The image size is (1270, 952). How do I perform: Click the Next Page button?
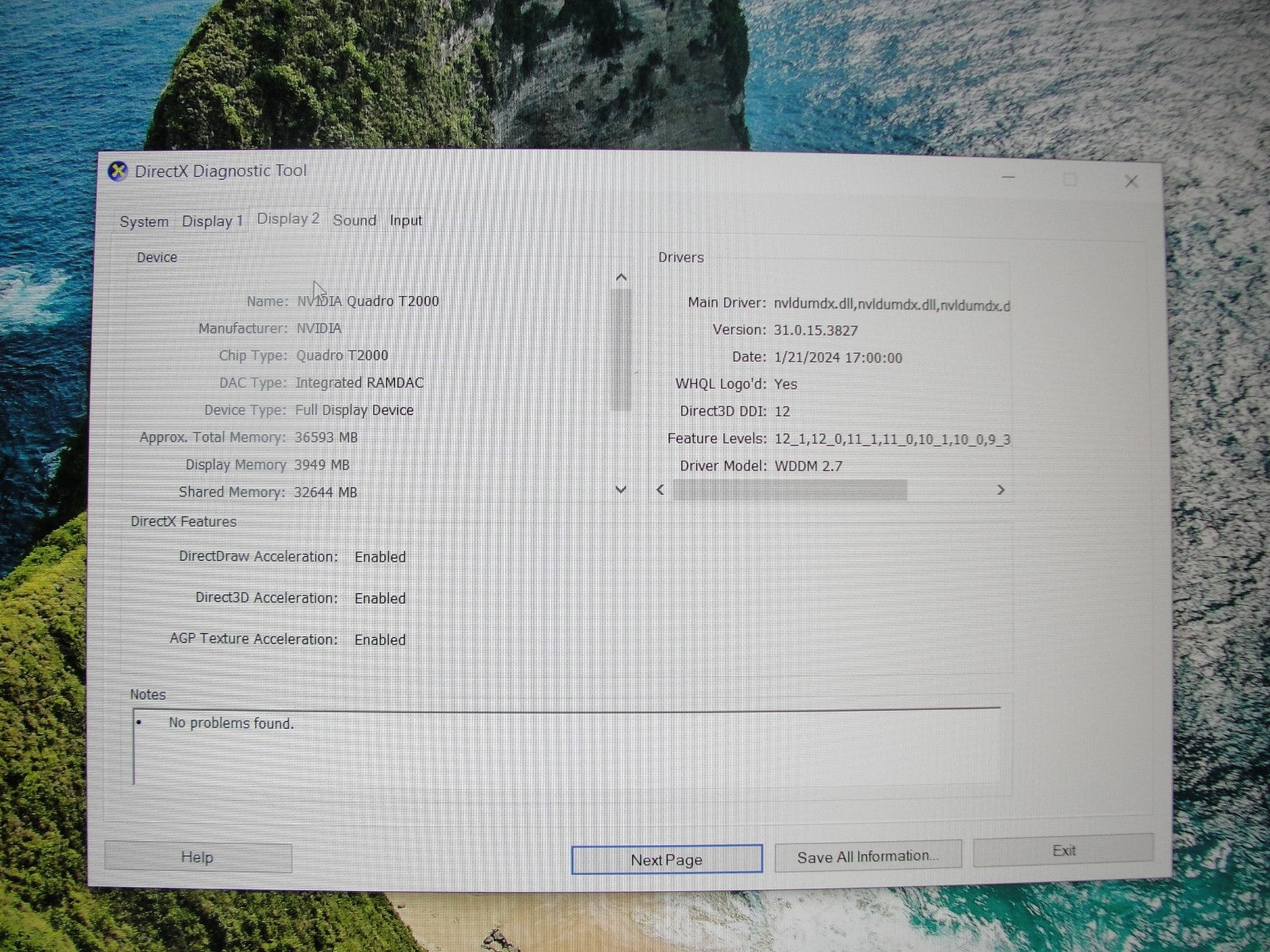(667, 860)
